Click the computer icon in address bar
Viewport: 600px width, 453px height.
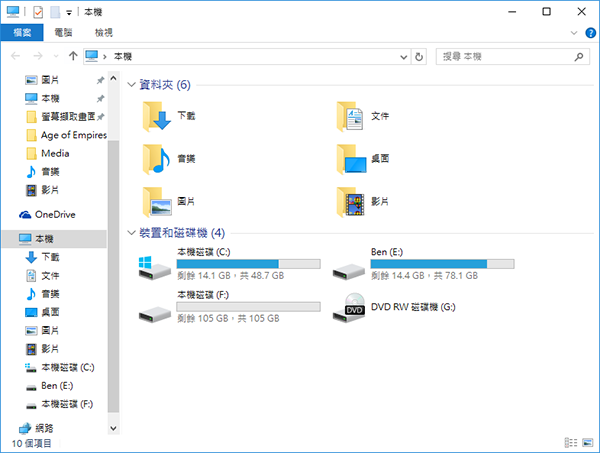(x=91, y=56)
